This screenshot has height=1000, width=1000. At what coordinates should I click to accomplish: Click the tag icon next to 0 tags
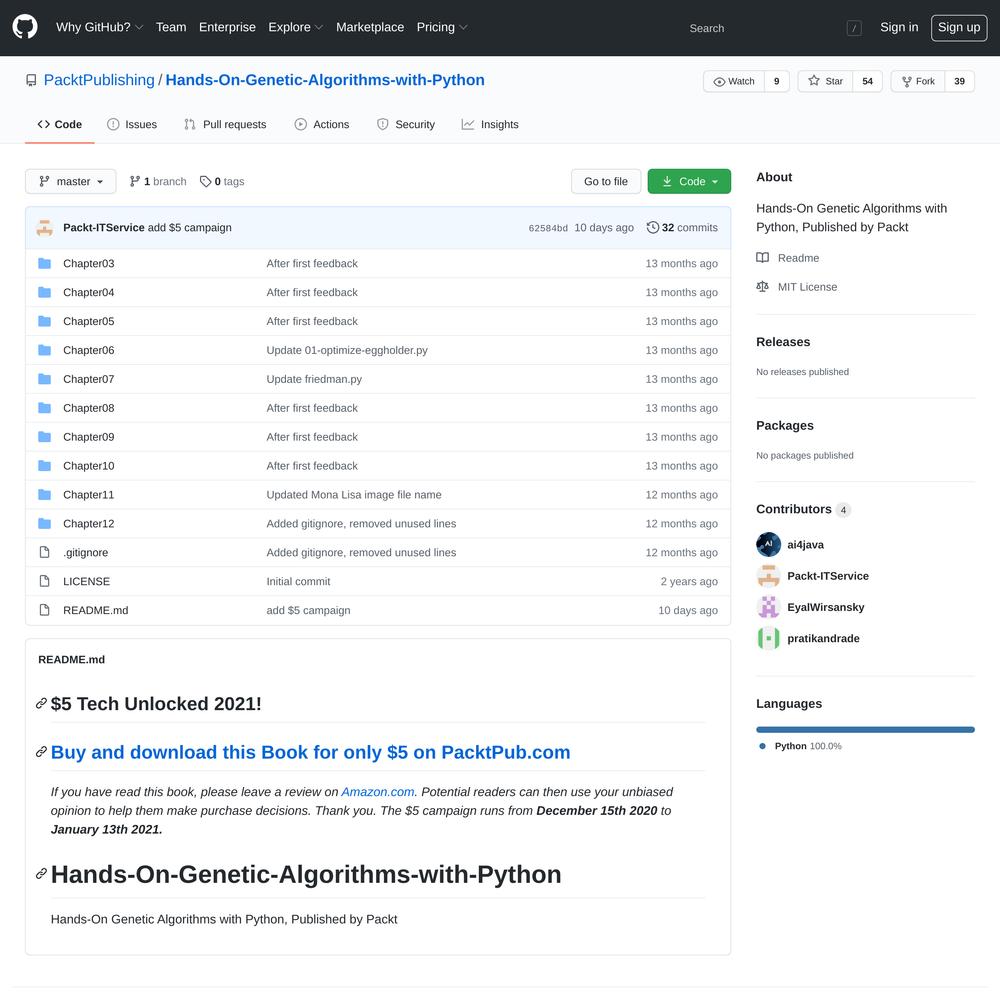click(x=205, y=182)
